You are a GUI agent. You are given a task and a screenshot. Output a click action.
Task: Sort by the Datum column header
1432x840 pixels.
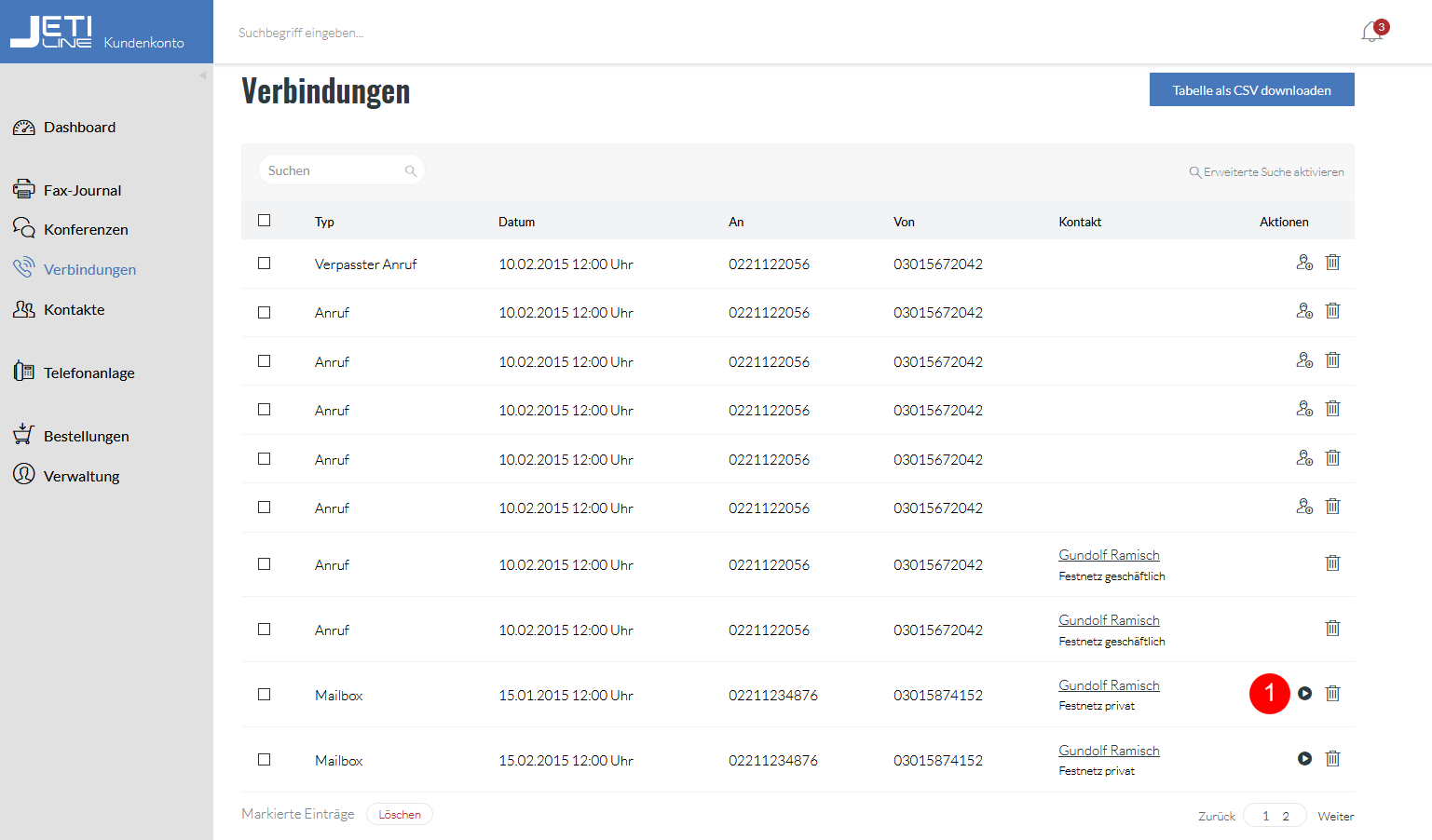pyautogui.click(x=516, y=222)
